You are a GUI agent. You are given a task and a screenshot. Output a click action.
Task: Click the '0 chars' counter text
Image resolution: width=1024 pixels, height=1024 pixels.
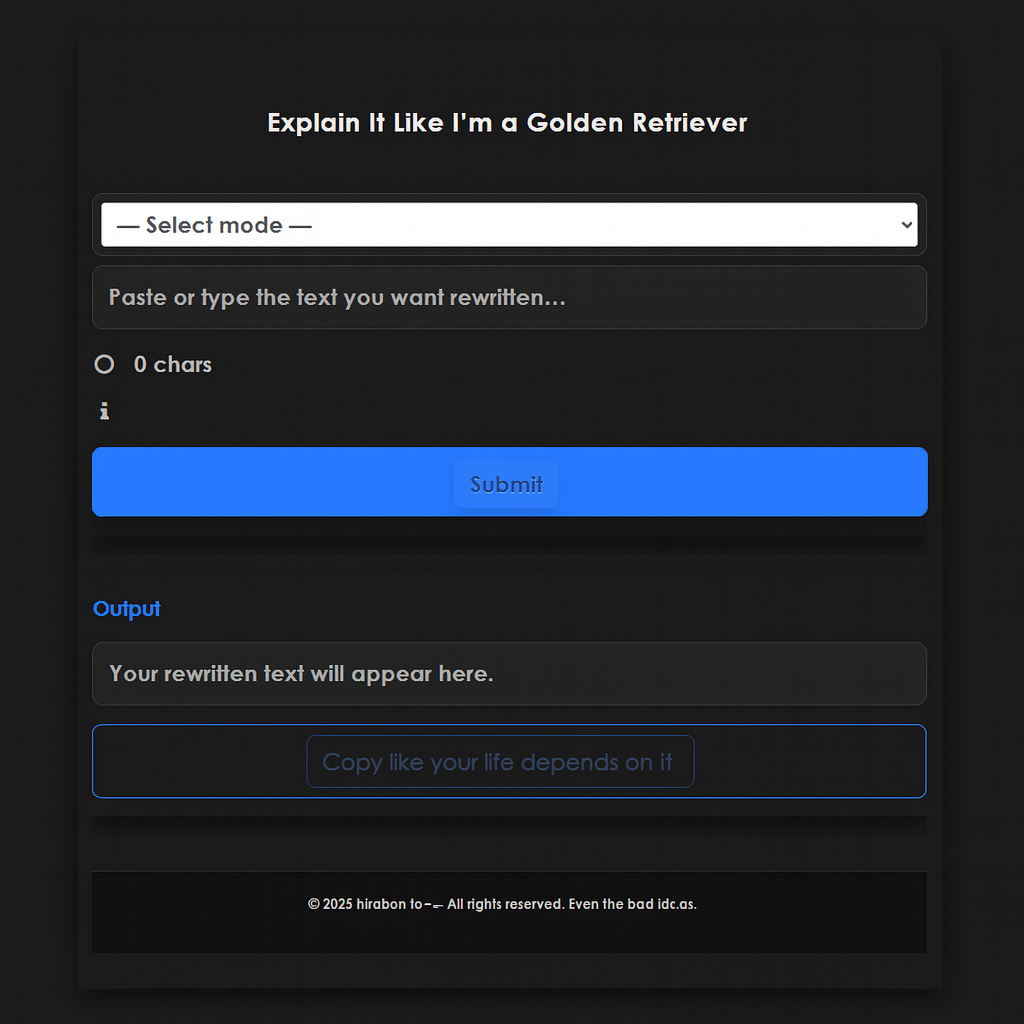[172, 364]
